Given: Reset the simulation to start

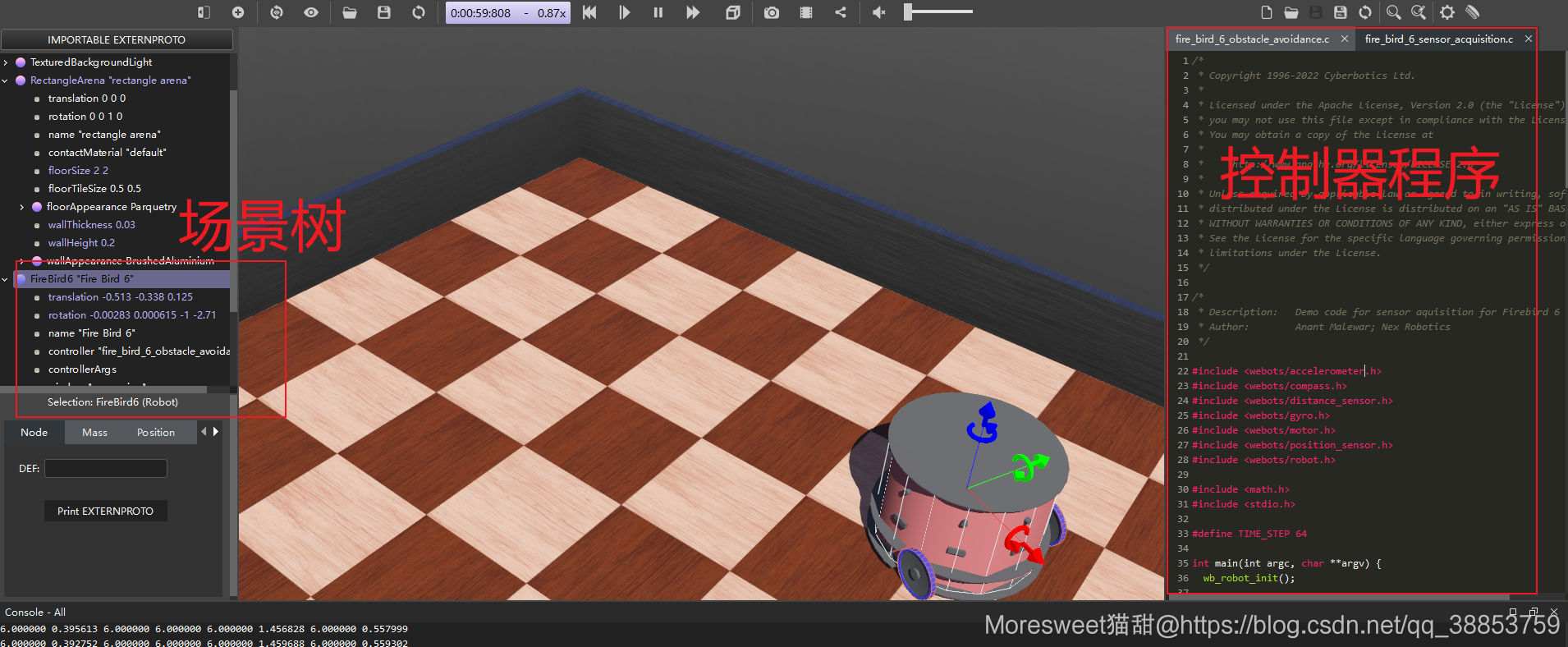Looking at the screenshot, I should tap(589, 12).
